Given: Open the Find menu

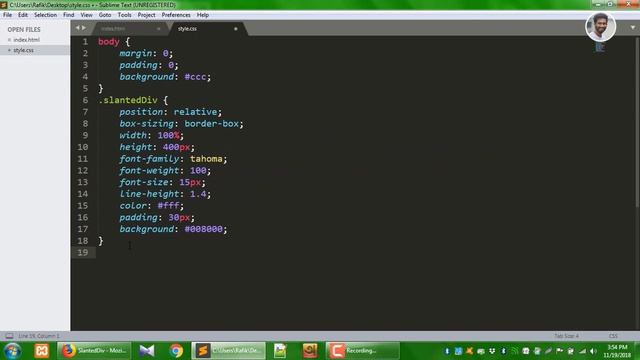Looking at the screenshot, I should point(69,15).
